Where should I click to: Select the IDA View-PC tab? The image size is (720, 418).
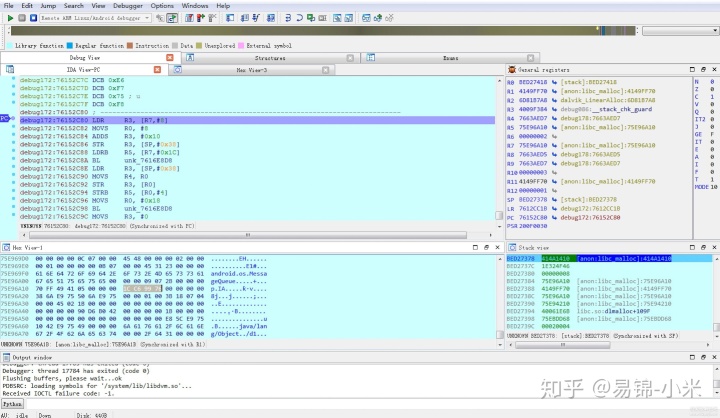pos(83,70)
